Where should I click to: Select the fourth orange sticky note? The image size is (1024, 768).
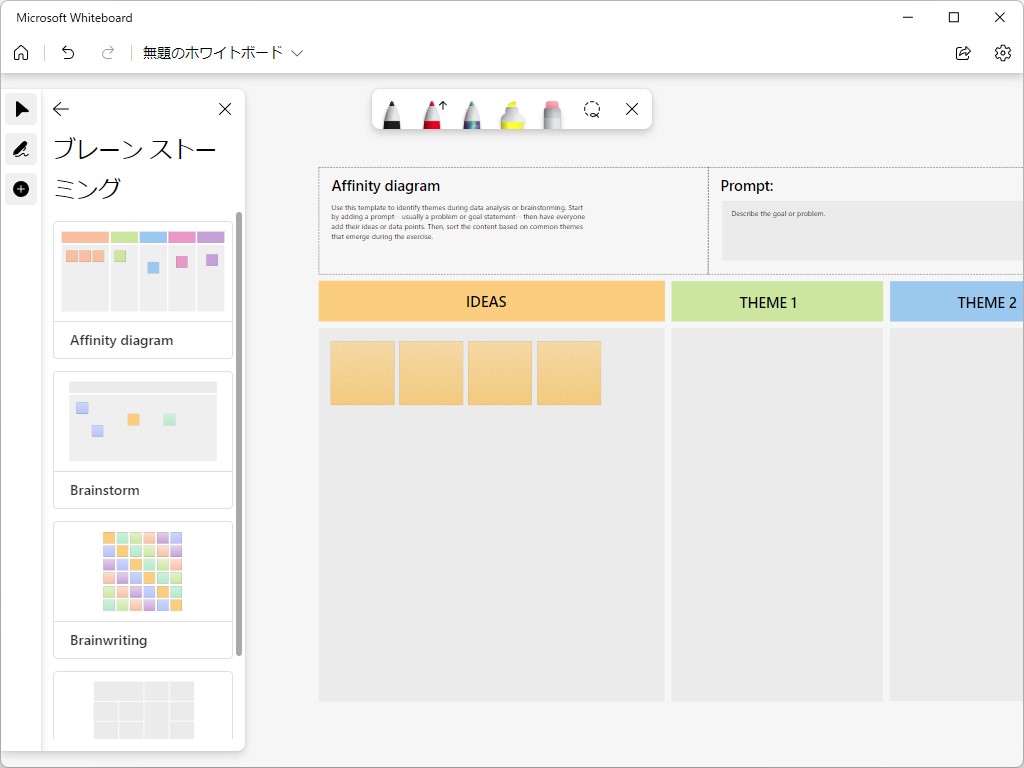pos(569,373)
